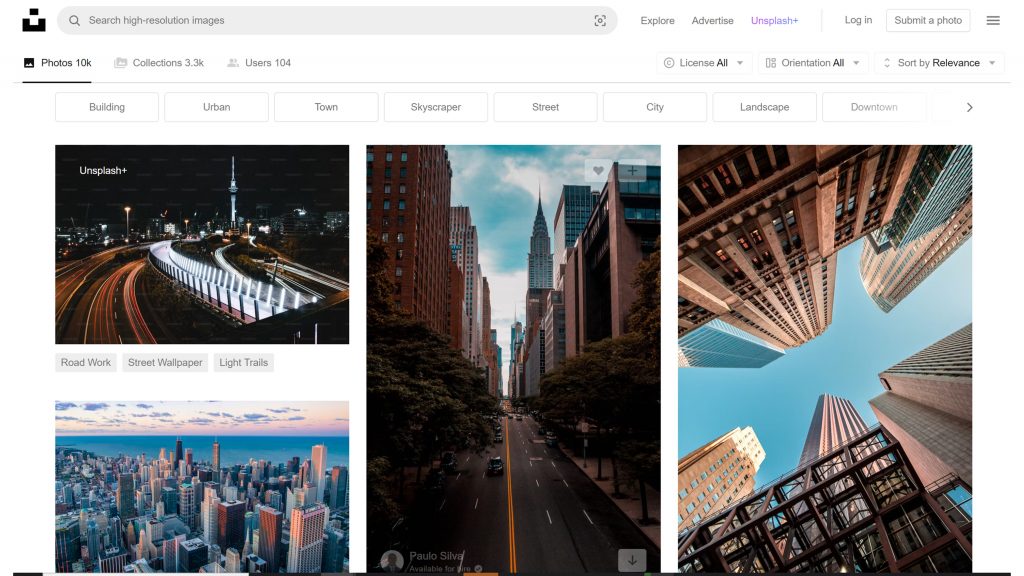
Task: Open the Log in link
Action: point(858,20)
